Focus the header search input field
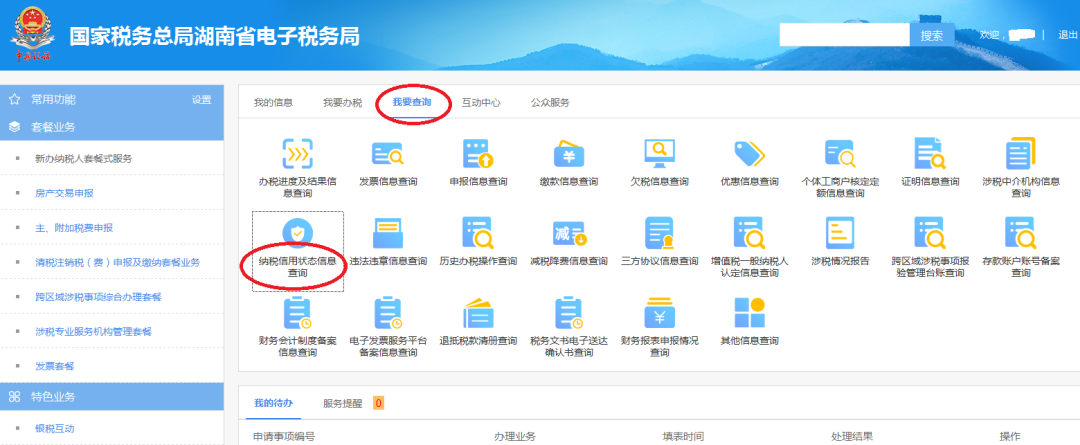The width and height of the screenshot is (1080, 445). click(x=844, y=35)
